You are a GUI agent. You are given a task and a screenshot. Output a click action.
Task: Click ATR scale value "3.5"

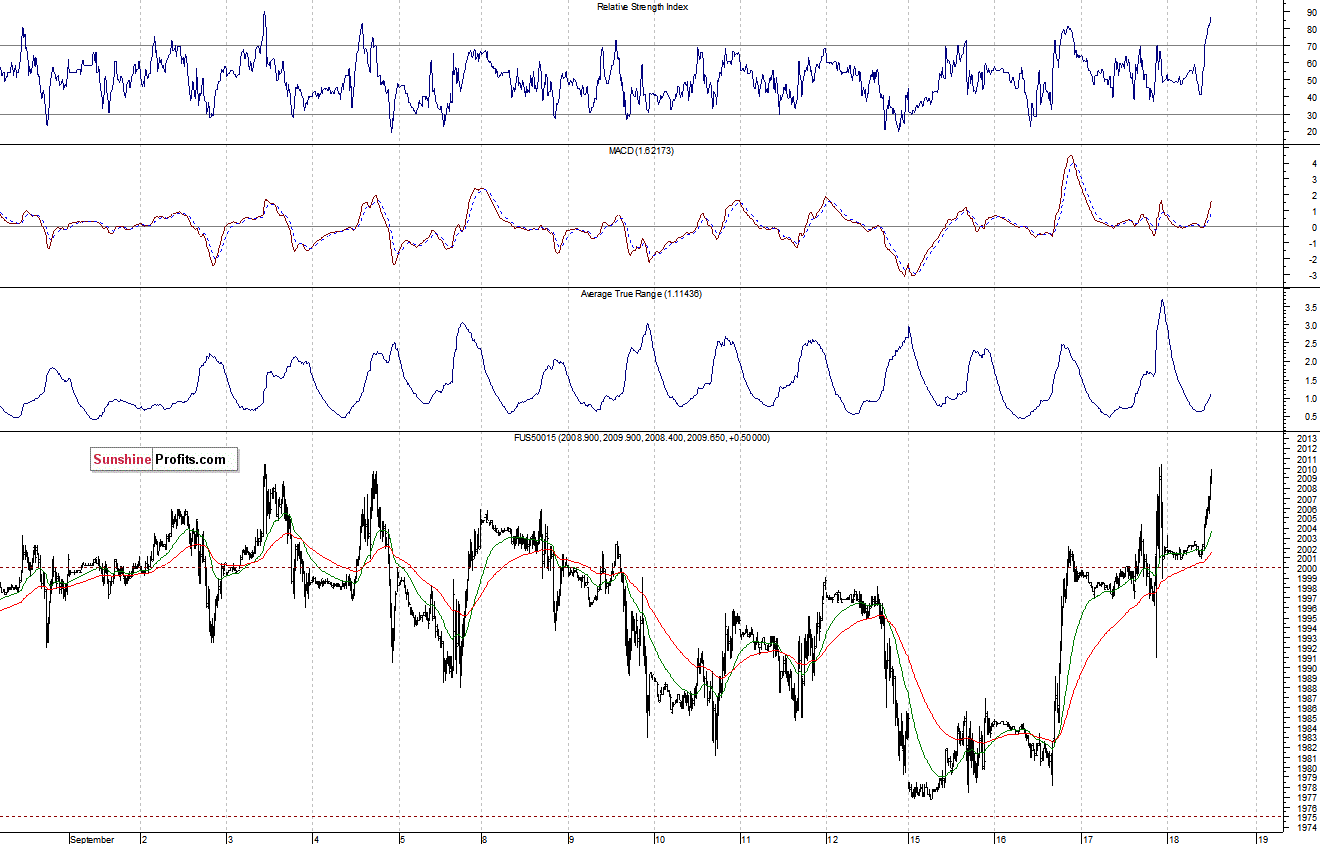pos(1309,307)
